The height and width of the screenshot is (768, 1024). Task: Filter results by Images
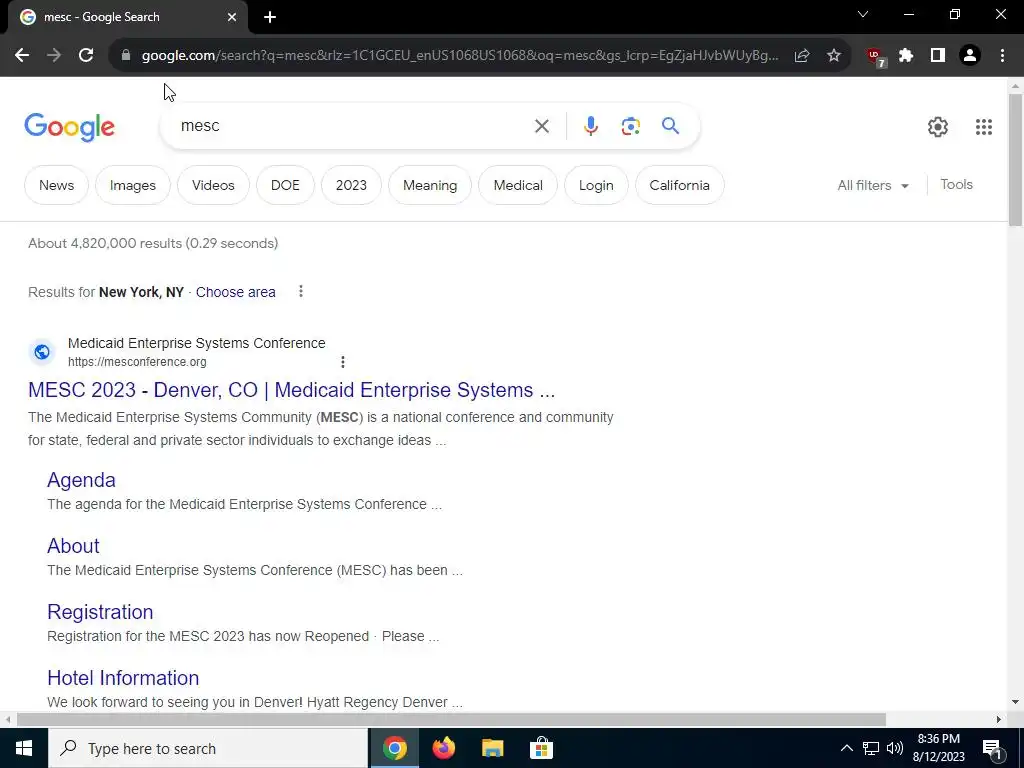(133, 185)
